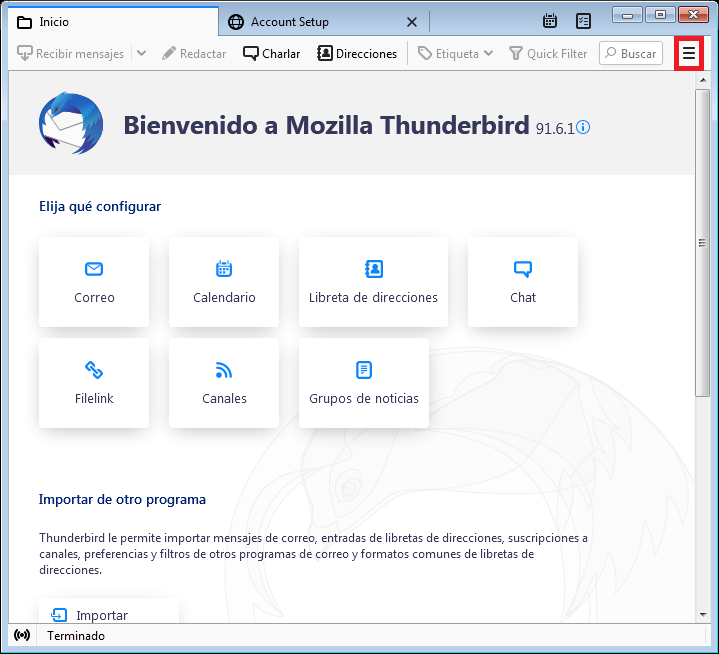This screenshot has width=719, height=654.
Task: Open Grupos de noticias setup
Action: coord(364,383)
